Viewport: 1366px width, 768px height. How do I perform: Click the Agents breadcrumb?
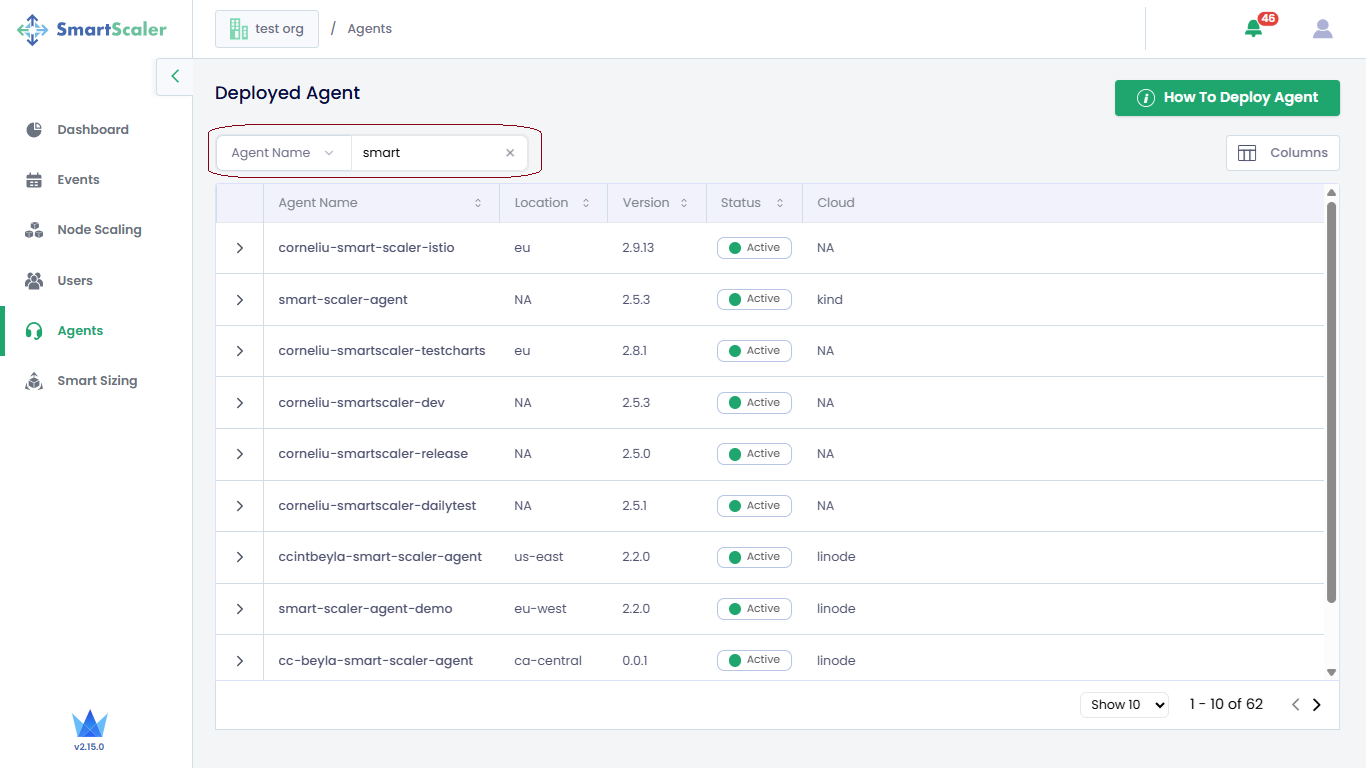(x=370, y=29)
